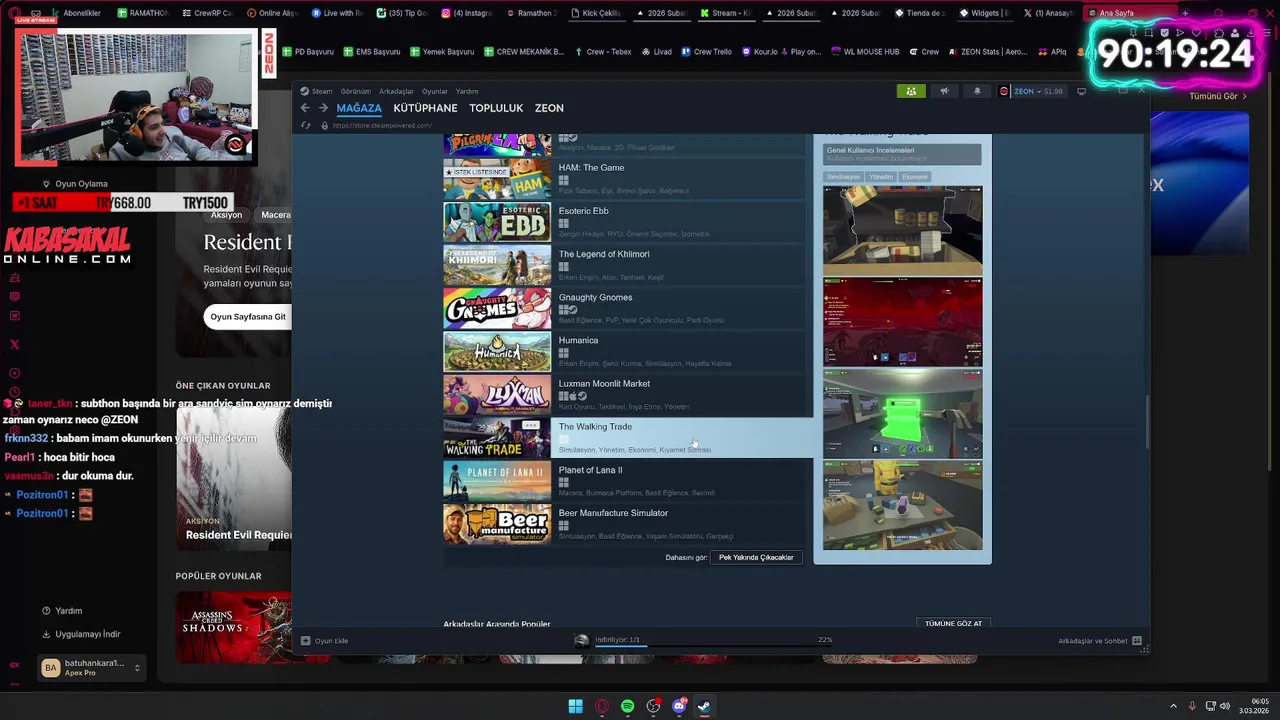1280x720 pixels.
Task: Open the Arkadaşlar menu
Action: pos(396,91)
